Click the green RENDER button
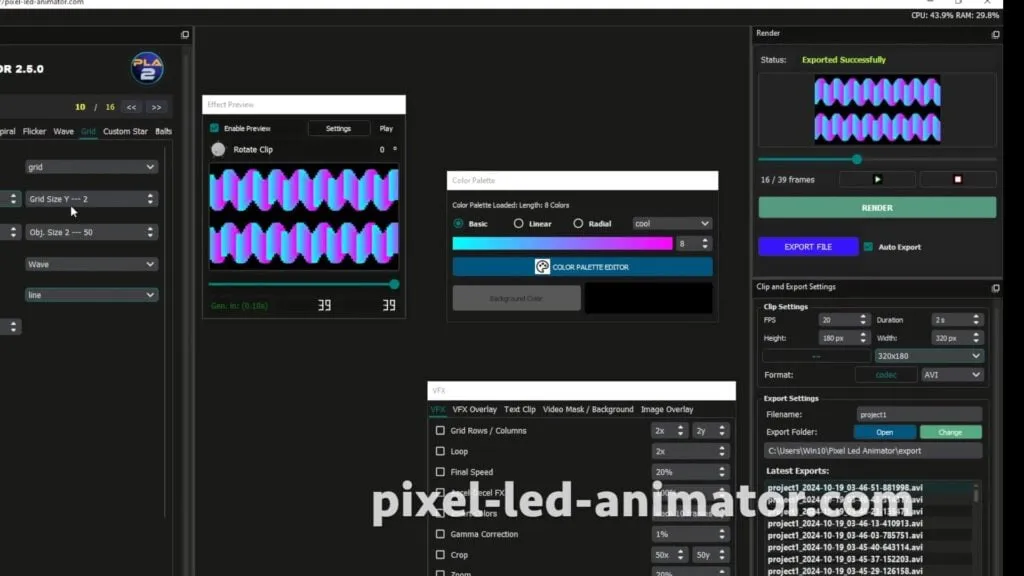Viewport: 1024px width, 576px height. point(877,208)
